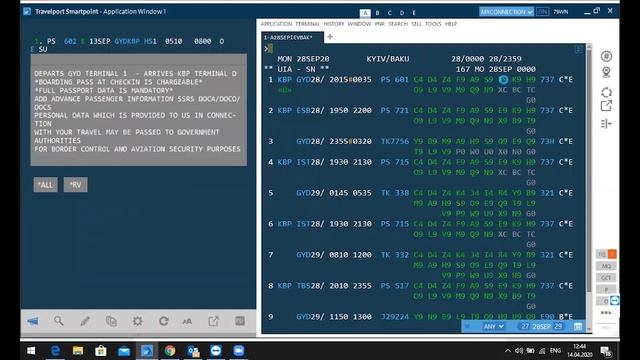Toggle the ON connection switch

click(542, 12)
